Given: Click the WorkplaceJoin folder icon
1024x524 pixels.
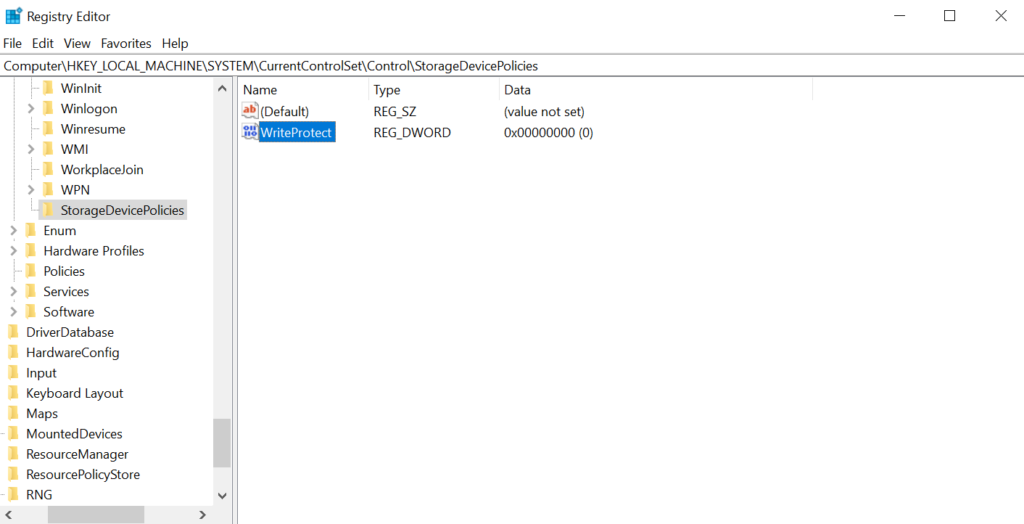Looking at the screenshot, I should click(48, 169).
